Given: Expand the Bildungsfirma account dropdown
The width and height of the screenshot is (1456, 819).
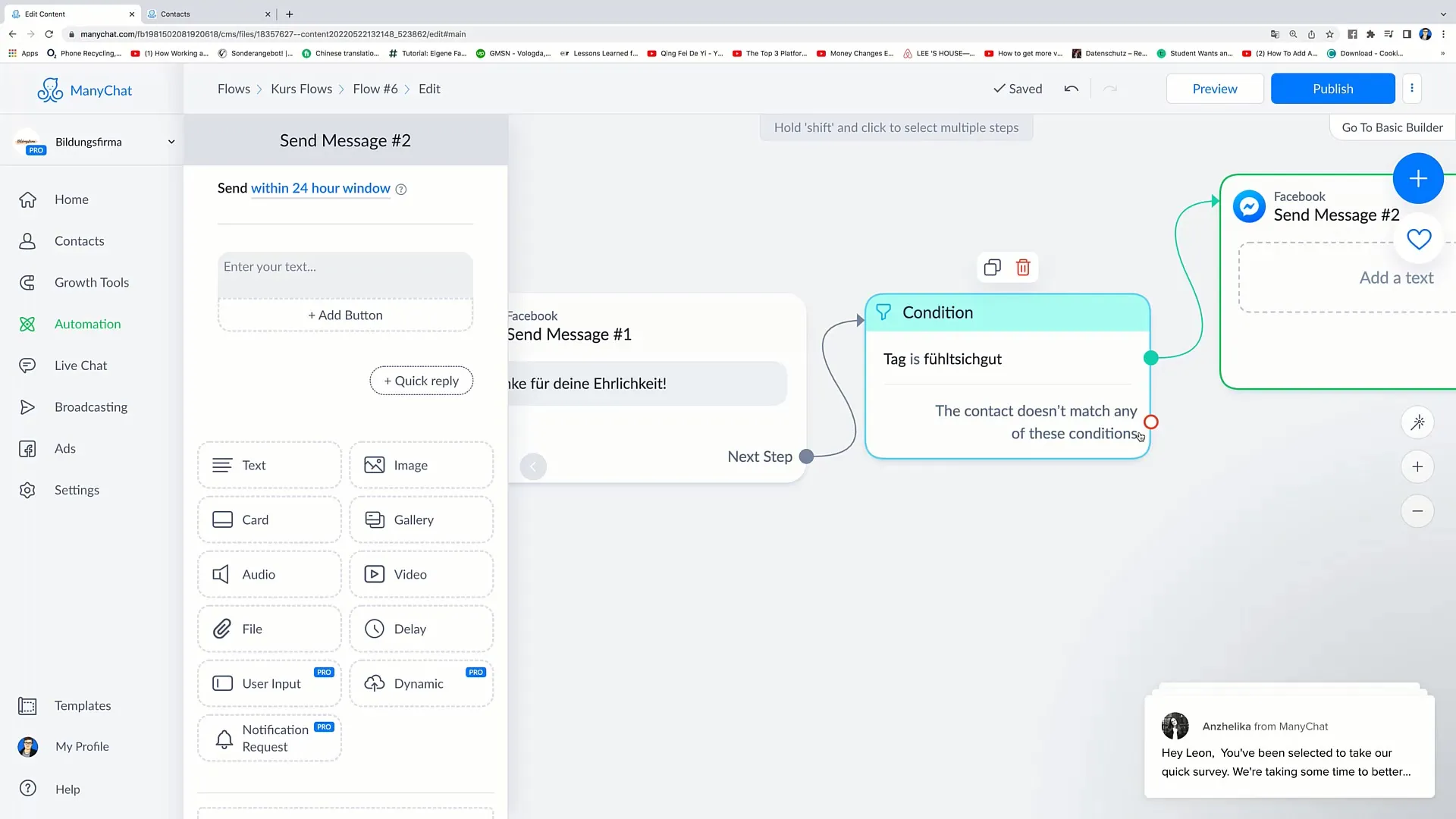Looking at the screenshot, I should (x=171, y=141).
